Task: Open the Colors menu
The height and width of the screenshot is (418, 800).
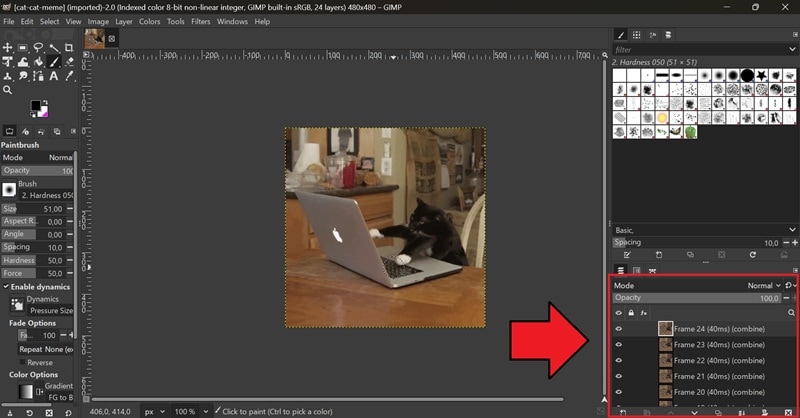Action: coord(149,21)
